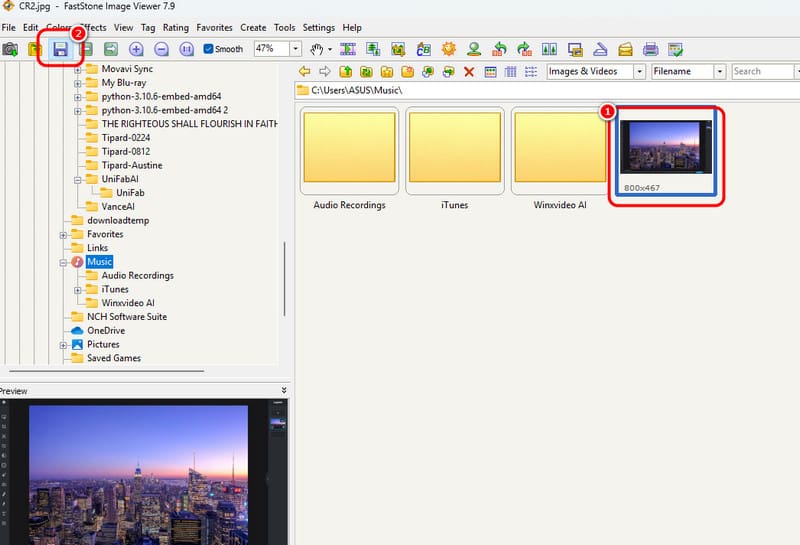Expand the Movavi Sync folder
800x545 pixels.
[x=78, y=69]
